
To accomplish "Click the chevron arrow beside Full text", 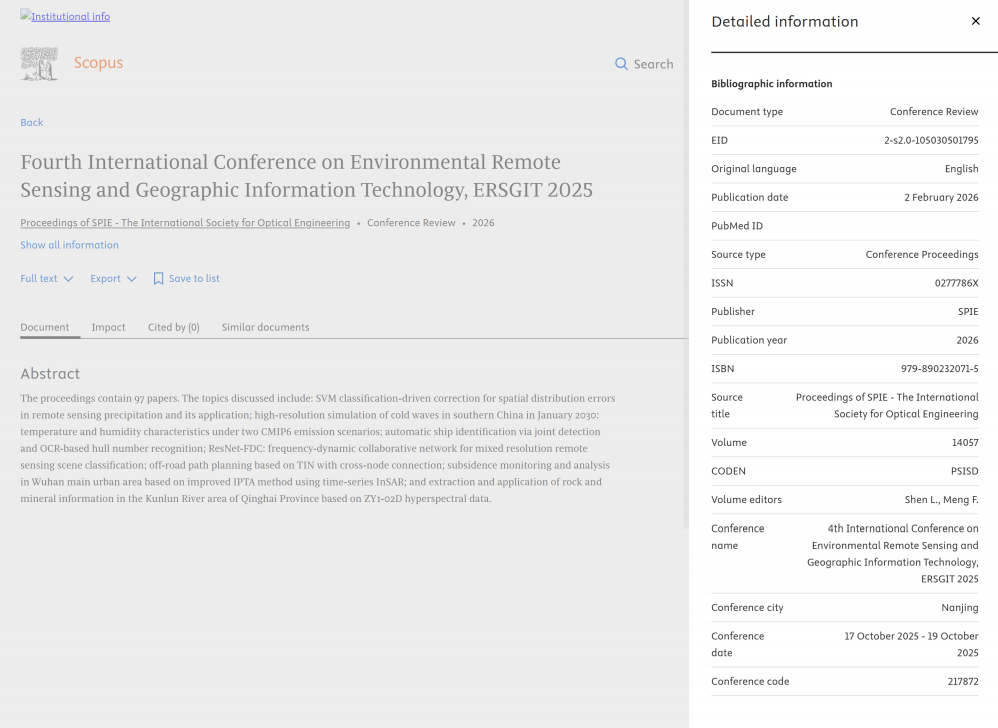I will pos(69,279).
